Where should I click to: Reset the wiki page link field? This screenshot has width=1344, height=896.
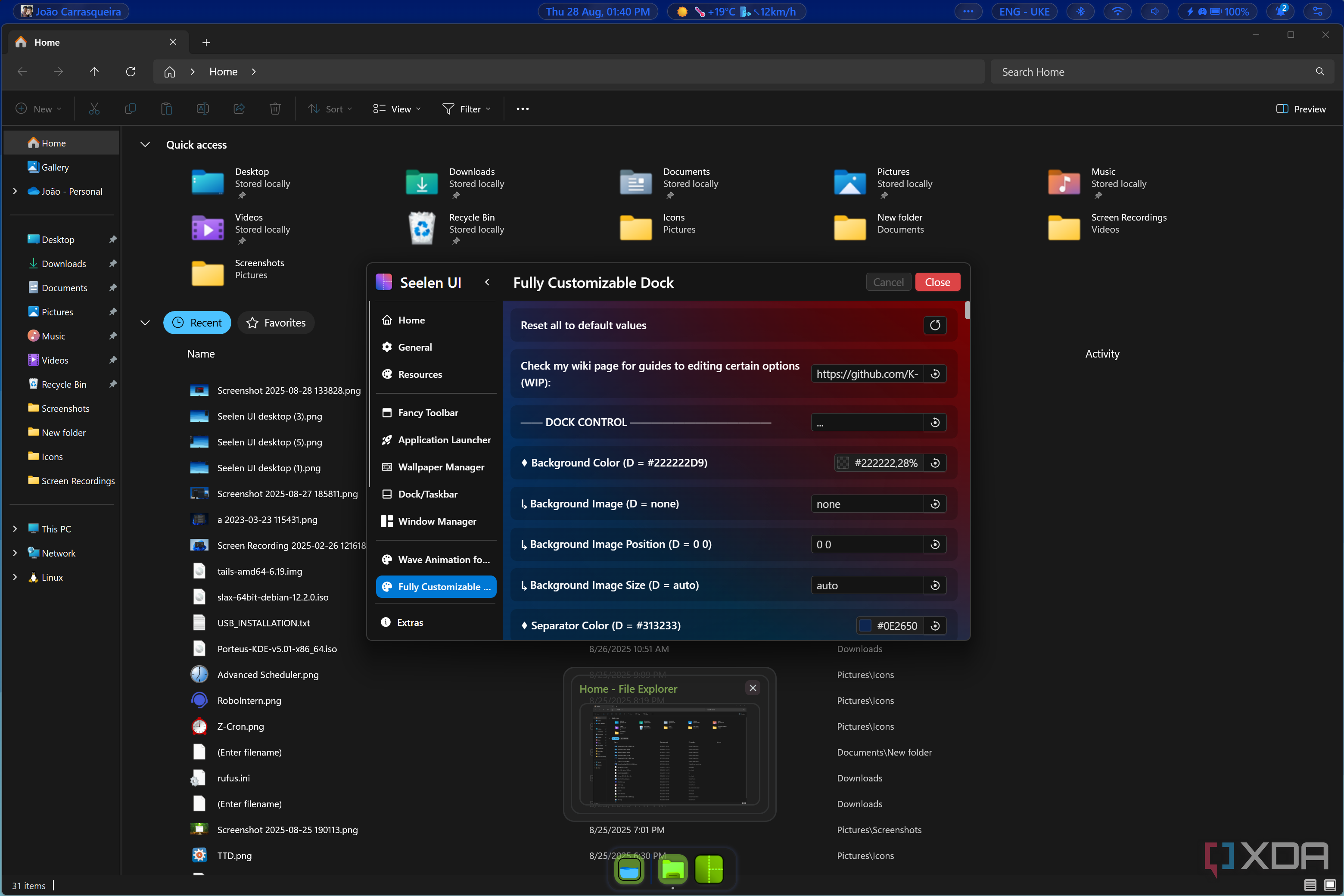click(935, 374)
